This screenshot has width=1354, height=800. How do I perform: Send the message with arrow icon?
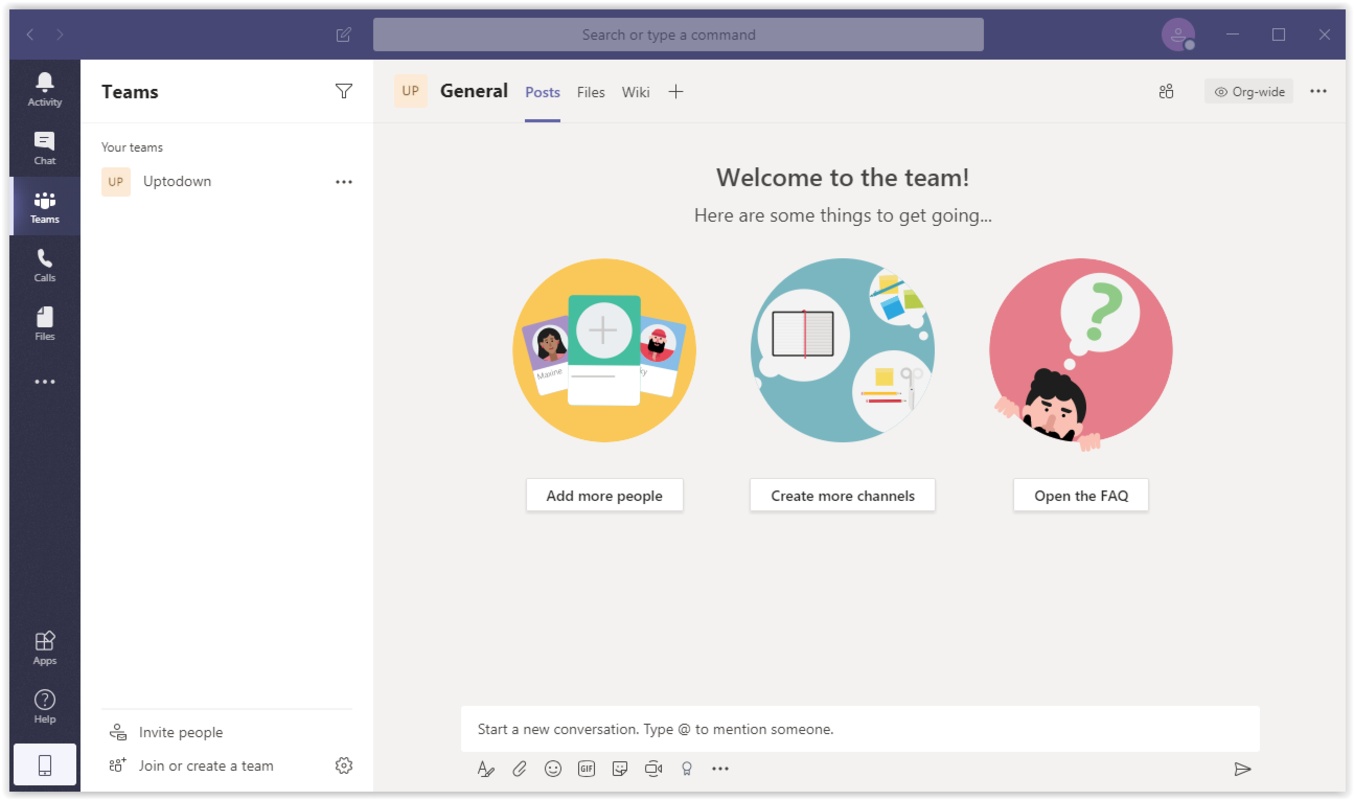[1242, 769]
